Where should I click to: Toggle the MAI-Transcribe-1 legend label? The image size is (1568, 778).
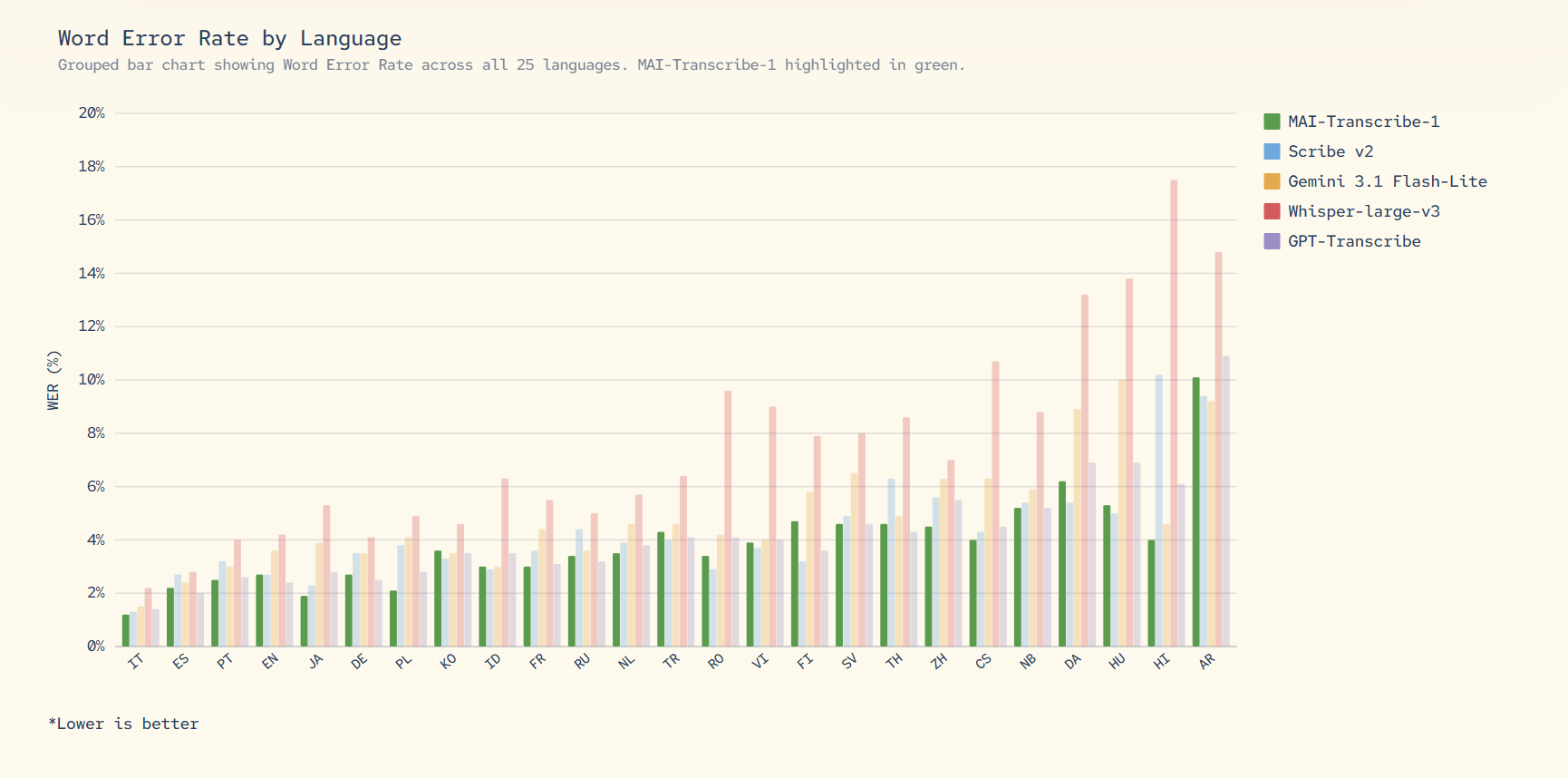click(x=1363, y=122)
